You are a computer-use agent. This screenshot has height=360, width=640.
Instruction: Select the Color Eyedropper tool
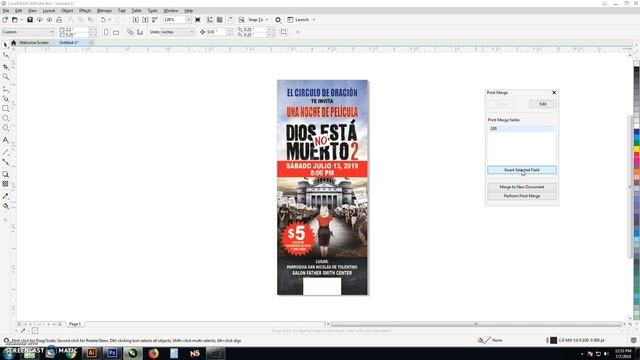(6, 196)
